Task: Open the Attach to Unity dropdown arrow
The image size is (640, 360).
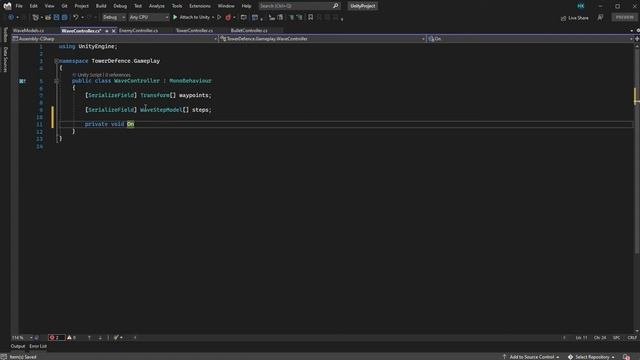Action: click(213, 18)
